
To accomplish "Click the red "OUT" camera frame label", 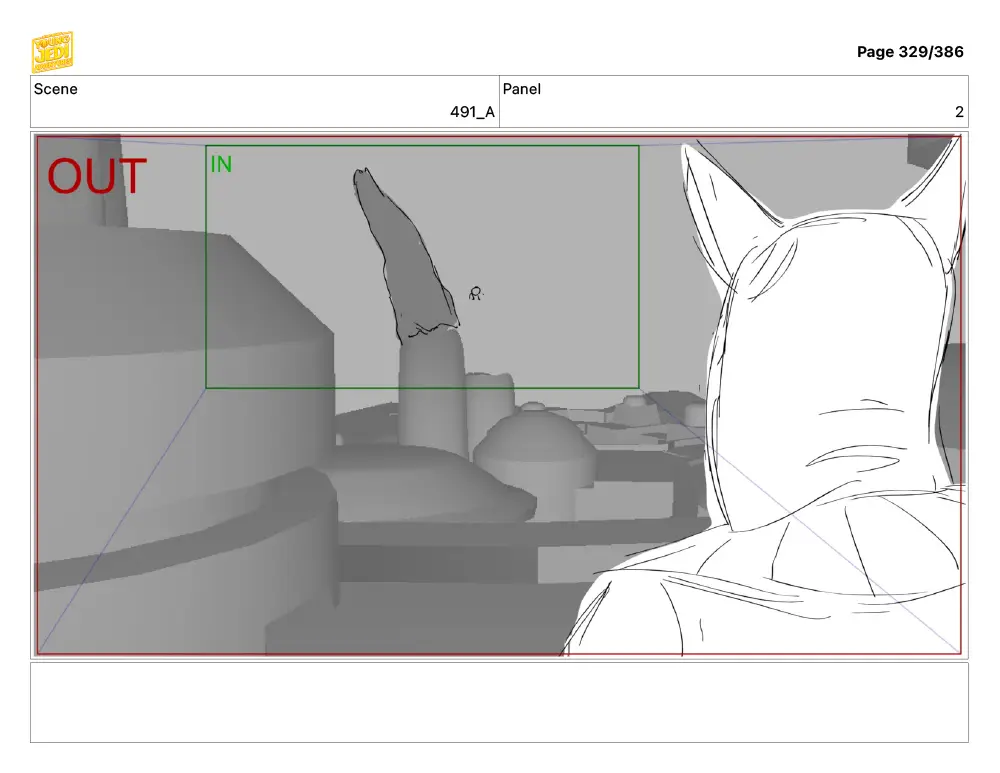I will pyautogui.click(x=97, y=176).
